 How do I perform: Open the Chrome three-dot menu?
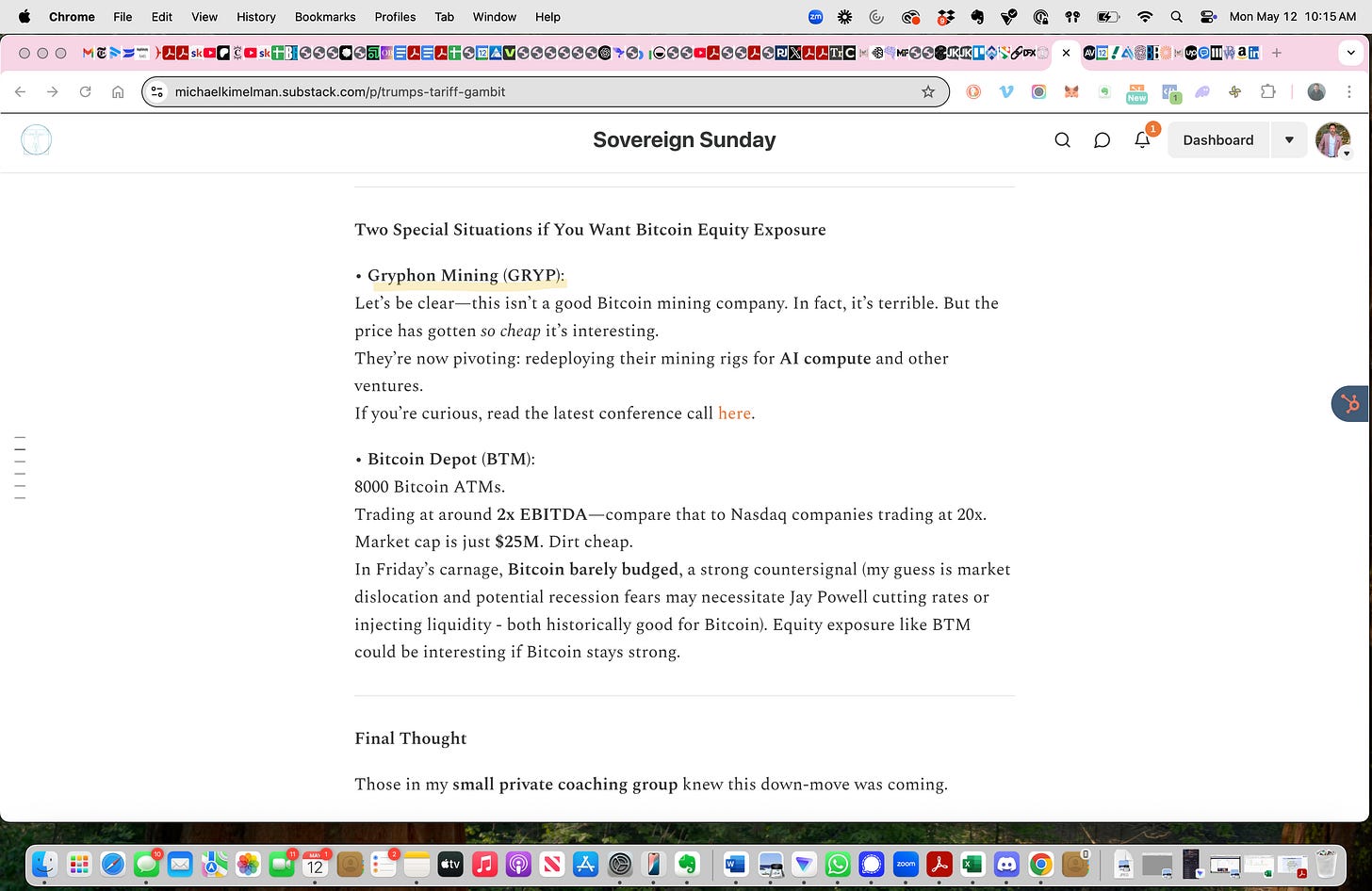coord(1349,91)
